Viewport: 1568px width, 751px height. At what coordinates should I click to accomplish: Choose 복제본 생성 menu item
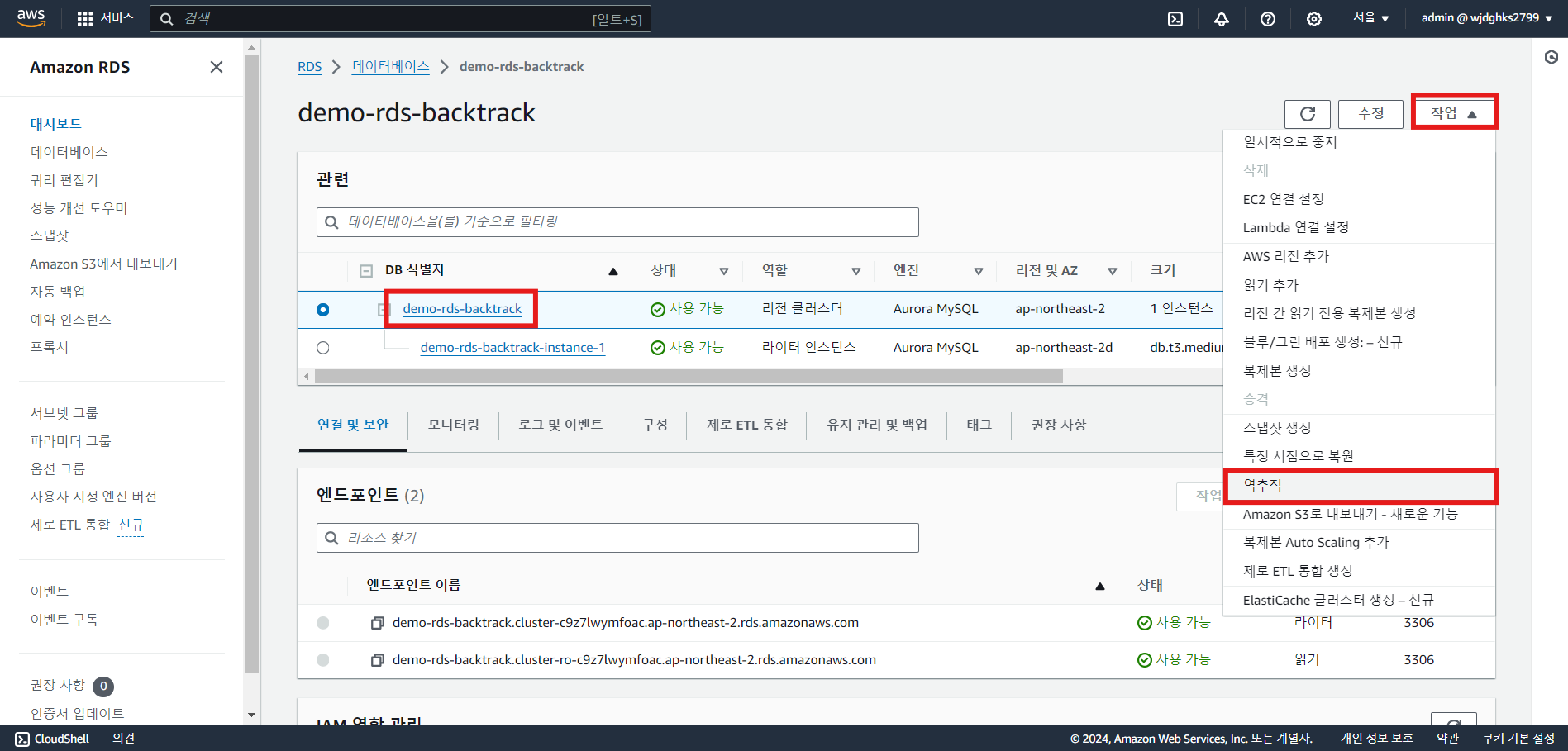[1359, 371]
